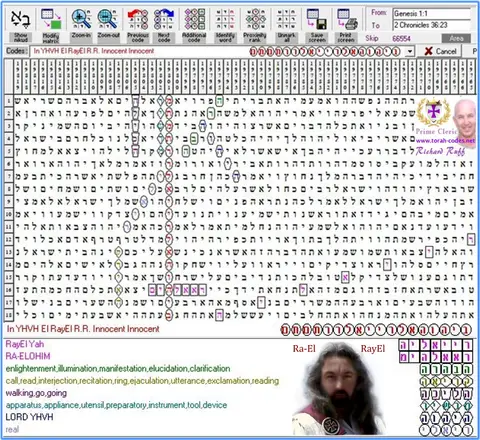Click the Print screen icon
480x440 pixels.
click(x=346, y=19)
